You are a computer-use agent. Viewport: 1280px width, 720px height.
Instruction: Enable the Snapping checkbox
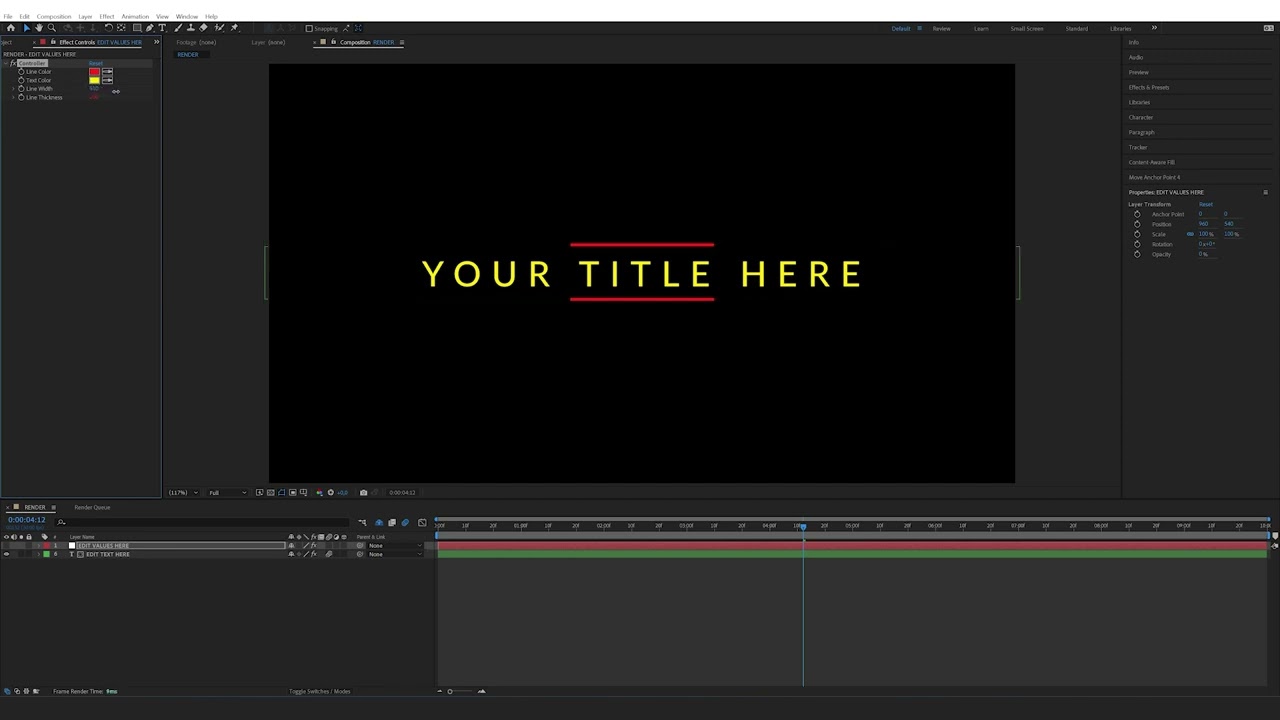tap(309, 28)
